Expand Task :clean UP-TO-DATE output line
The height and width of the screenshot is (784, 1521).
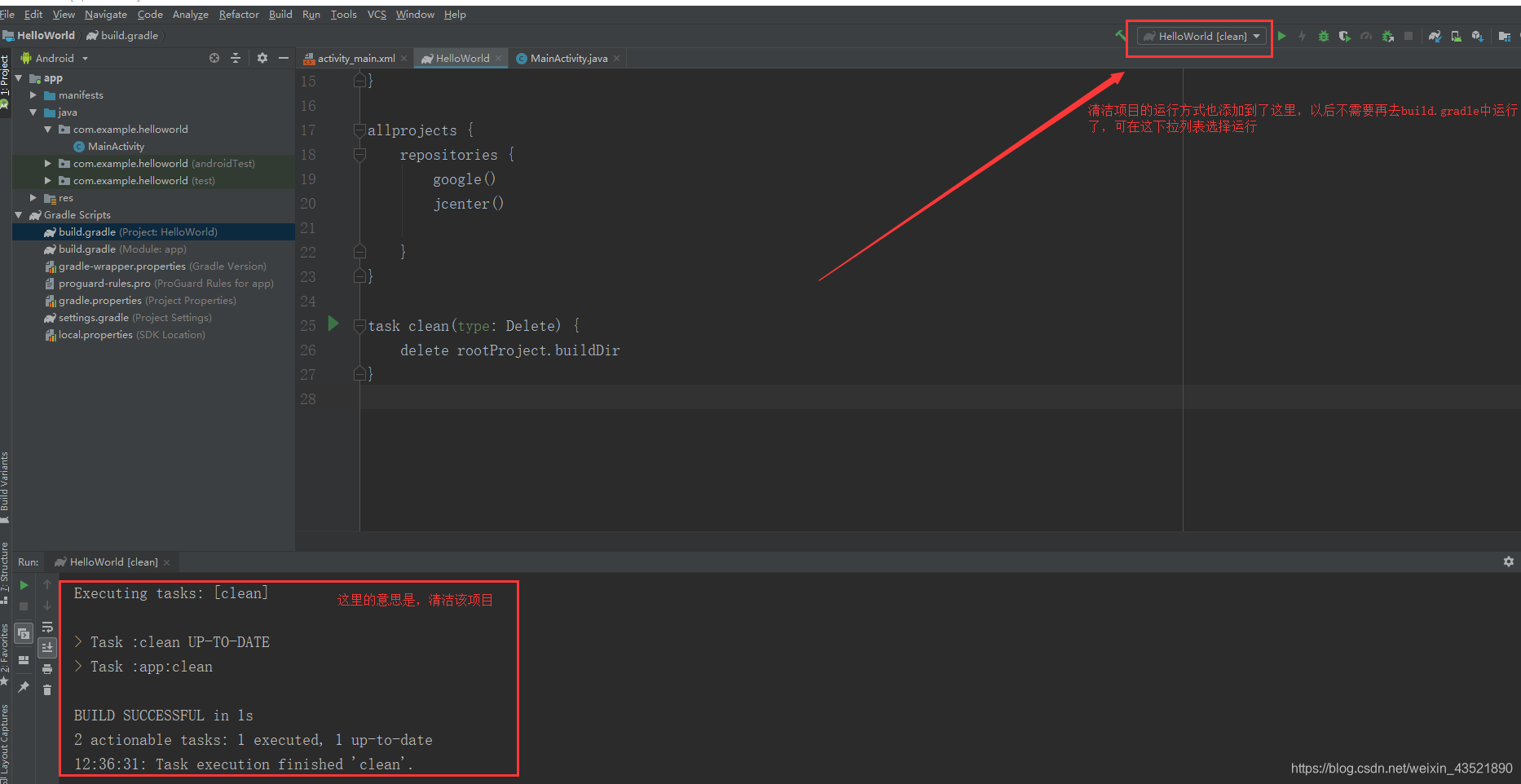[78, 641]
